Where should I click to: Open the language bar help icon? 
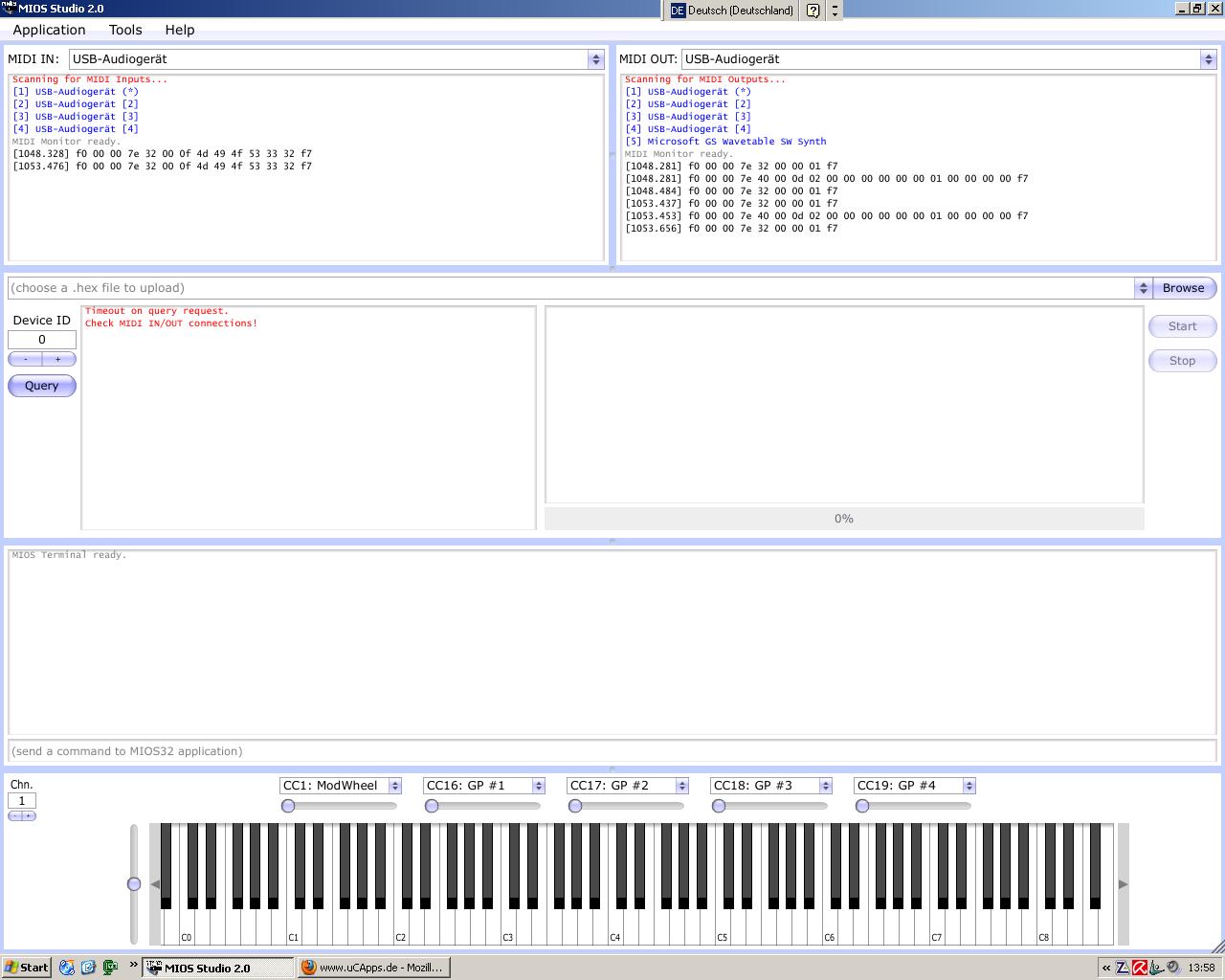[813, 11]
